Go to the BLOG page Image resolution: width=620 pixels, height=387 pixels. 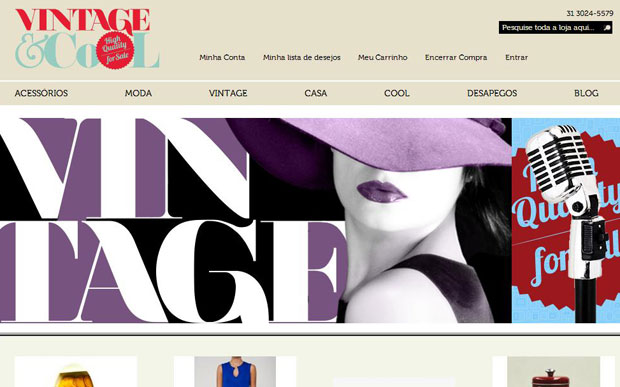click(x=586, y=93)
